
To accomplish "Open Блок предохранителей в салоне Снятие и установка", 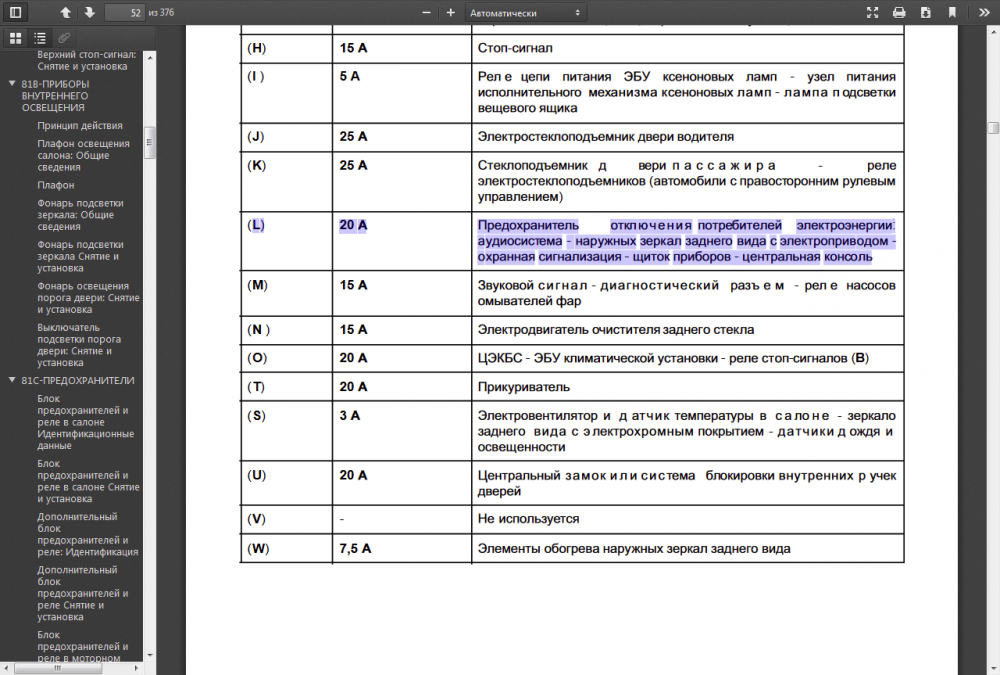I will pos(88,481).
